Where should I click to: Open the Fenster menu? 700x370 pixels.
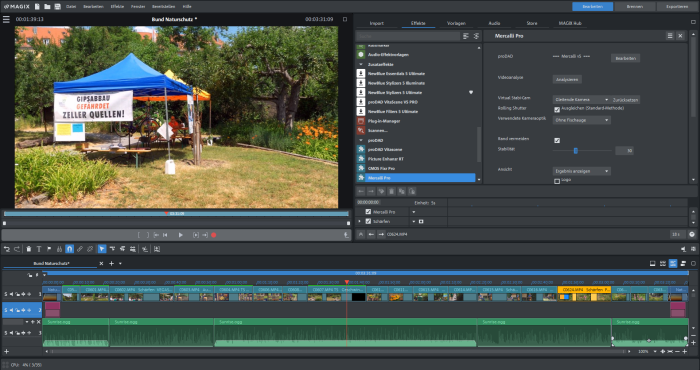point(138,7)
